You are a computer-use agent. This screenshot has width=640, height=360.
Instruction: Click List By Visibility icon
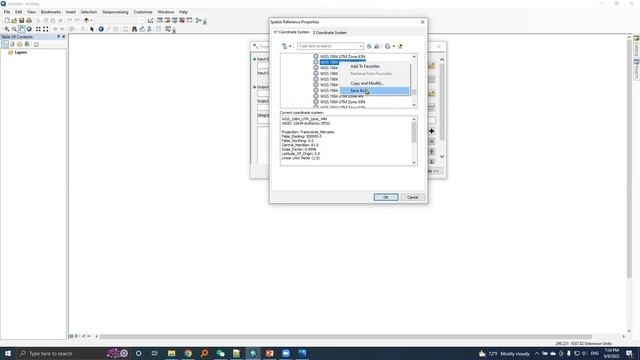tap(20, 44)
